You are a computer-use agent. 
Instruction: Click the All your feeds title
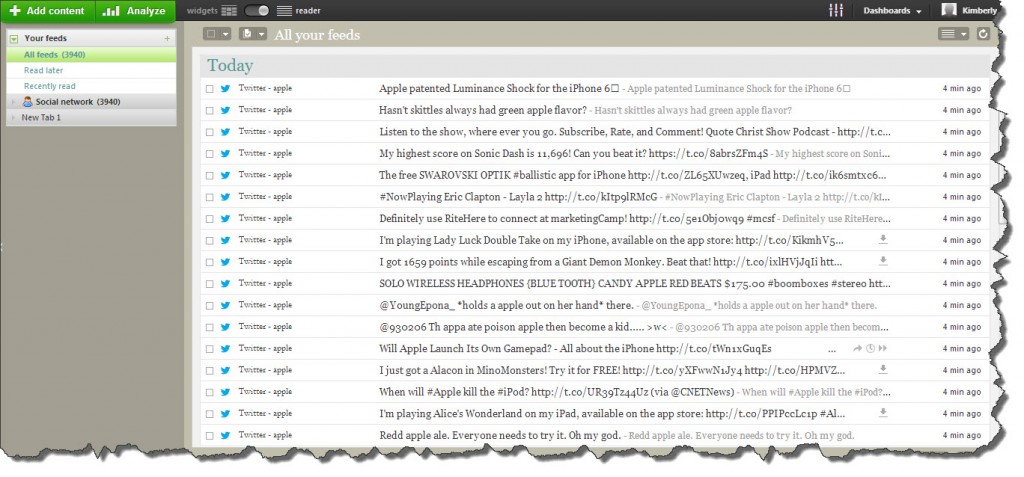(317, 35)
